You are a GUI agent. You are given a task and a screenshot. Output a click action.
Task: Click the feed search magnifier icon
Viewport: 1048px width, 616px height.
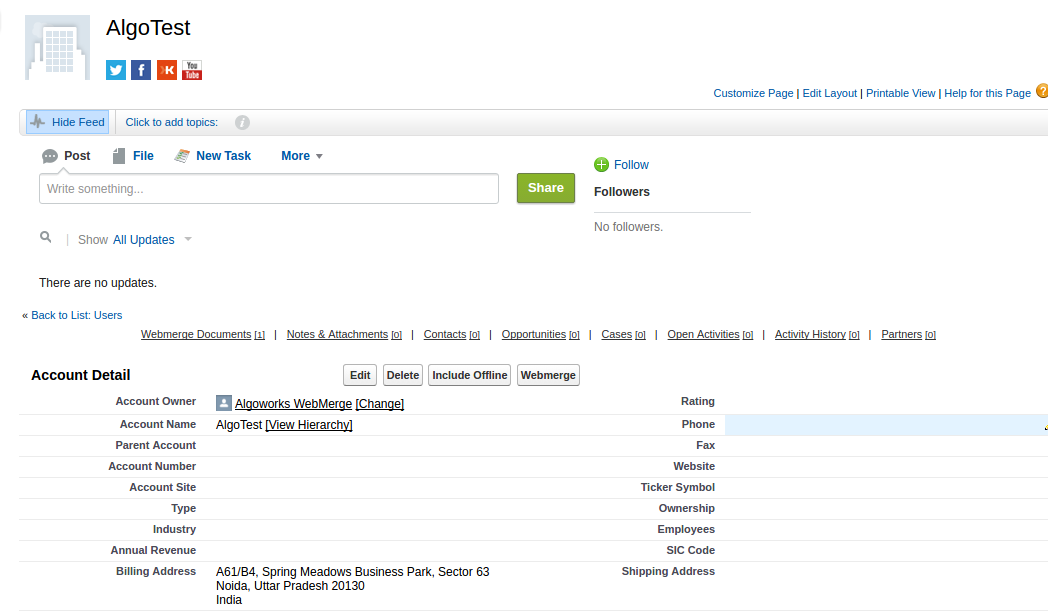46,238
